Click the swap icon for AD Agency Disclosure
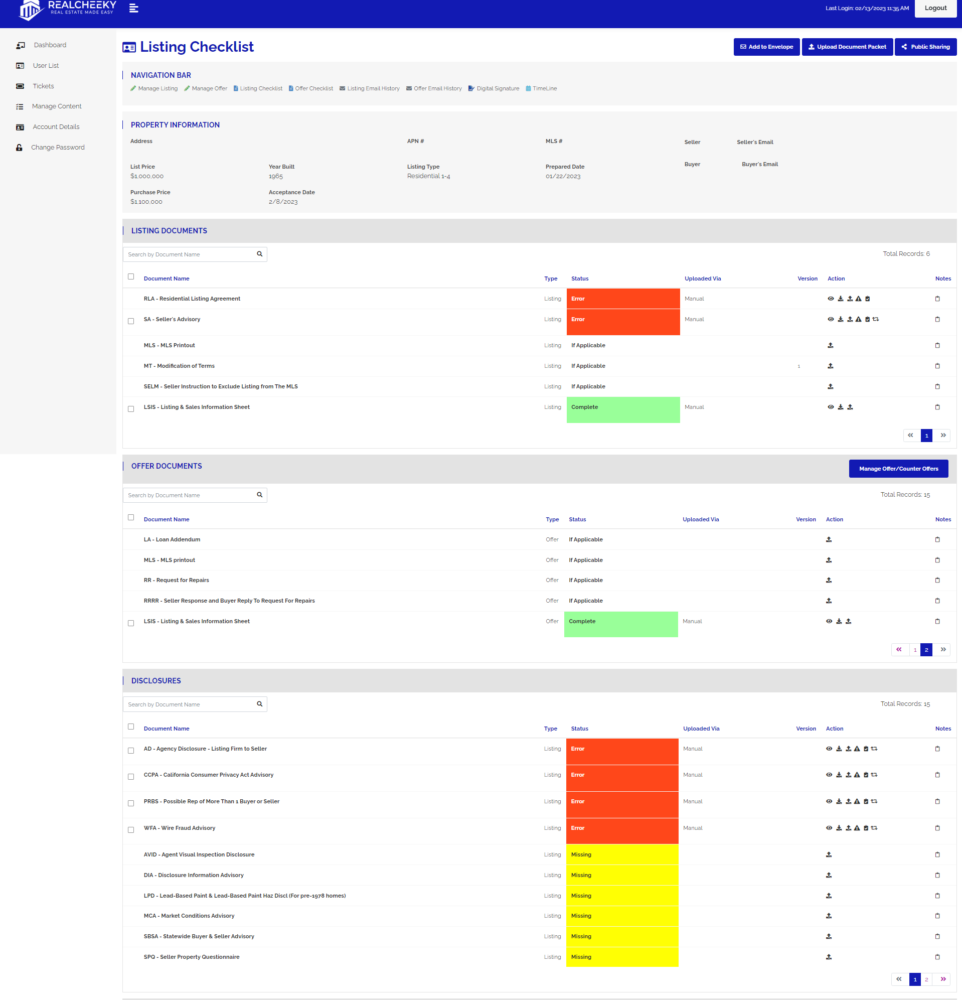The height and width of the screenshot is (1000, 962). click(876, 749)
